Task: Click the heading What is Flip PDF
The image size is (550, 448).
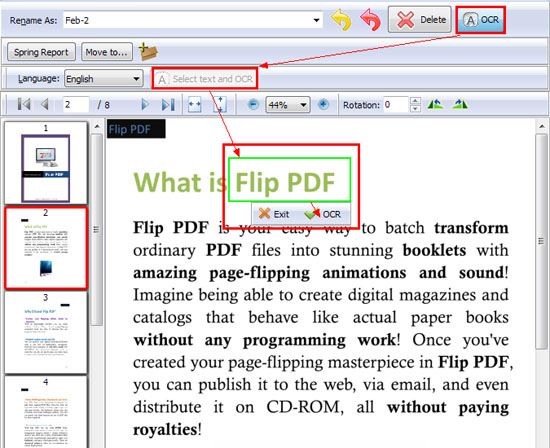Action: pos(234,182)
